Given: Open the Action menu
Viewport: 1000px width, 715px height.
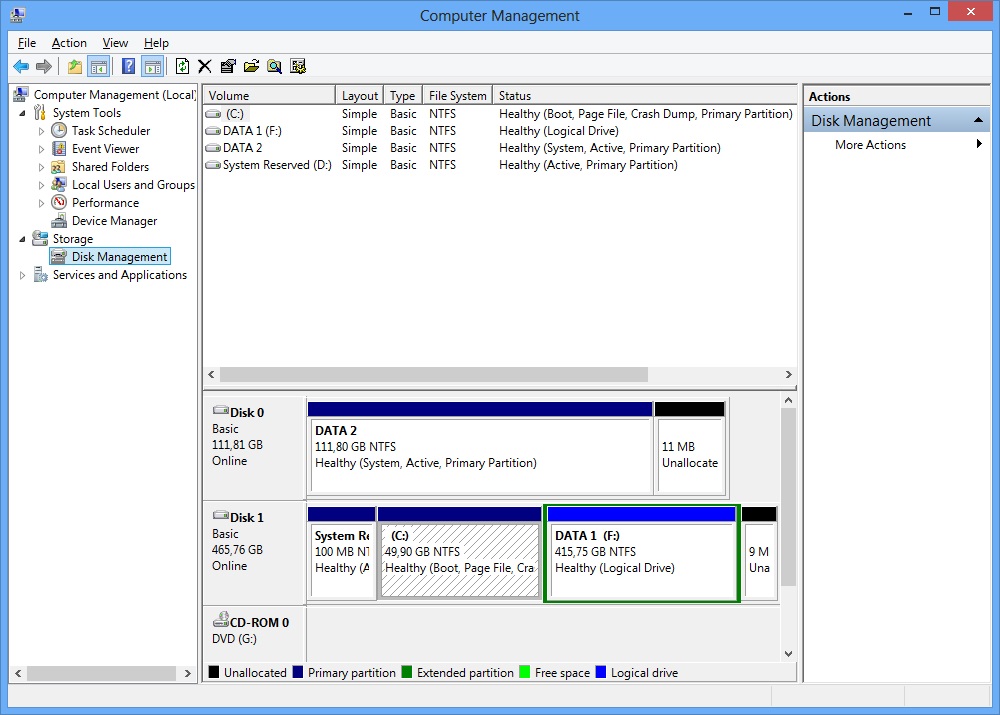Looking at the screenshot, I should pos(69,43).
